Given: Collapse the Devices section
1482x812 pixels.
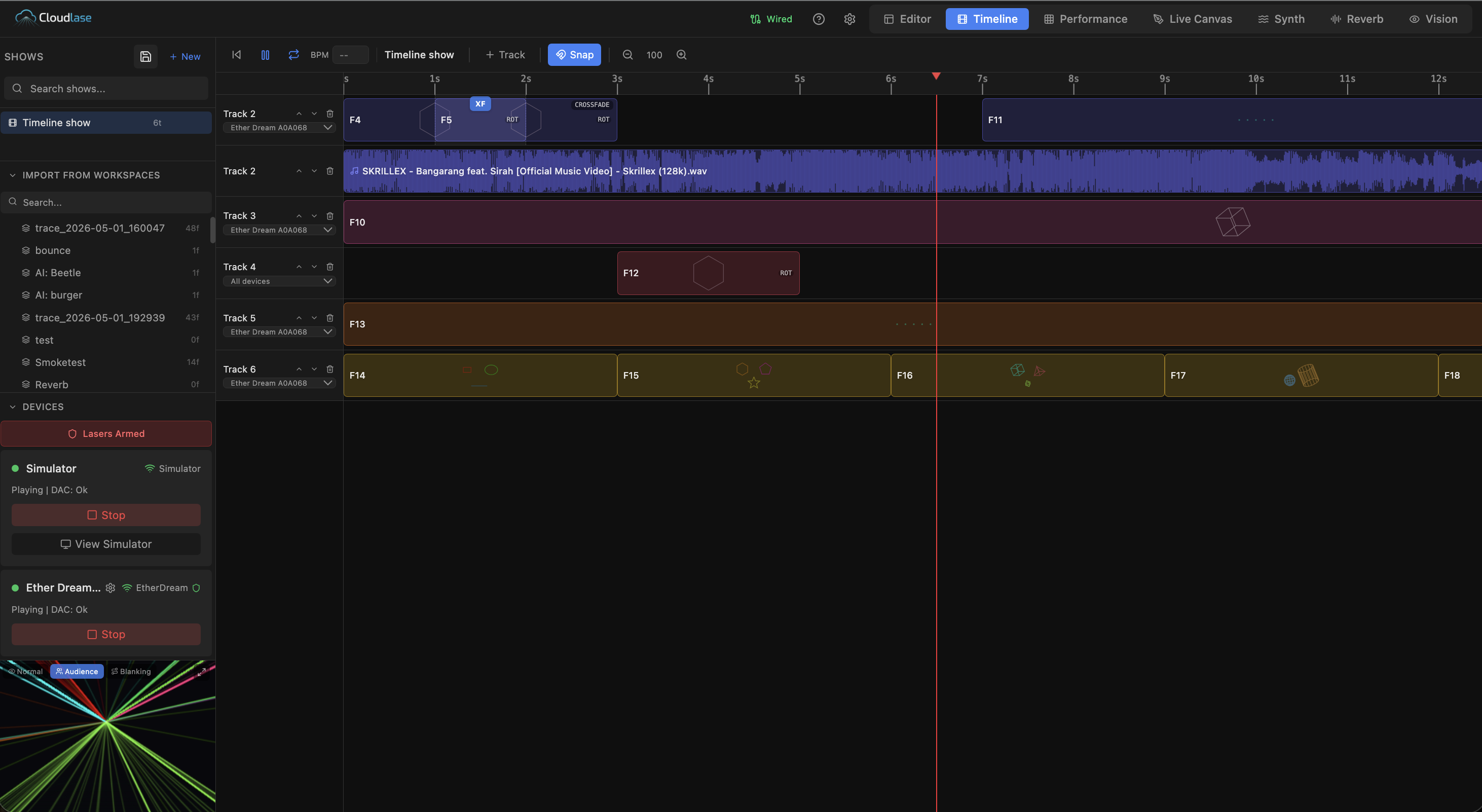Looking at the screenshot, I should click(x=13, y=407).
